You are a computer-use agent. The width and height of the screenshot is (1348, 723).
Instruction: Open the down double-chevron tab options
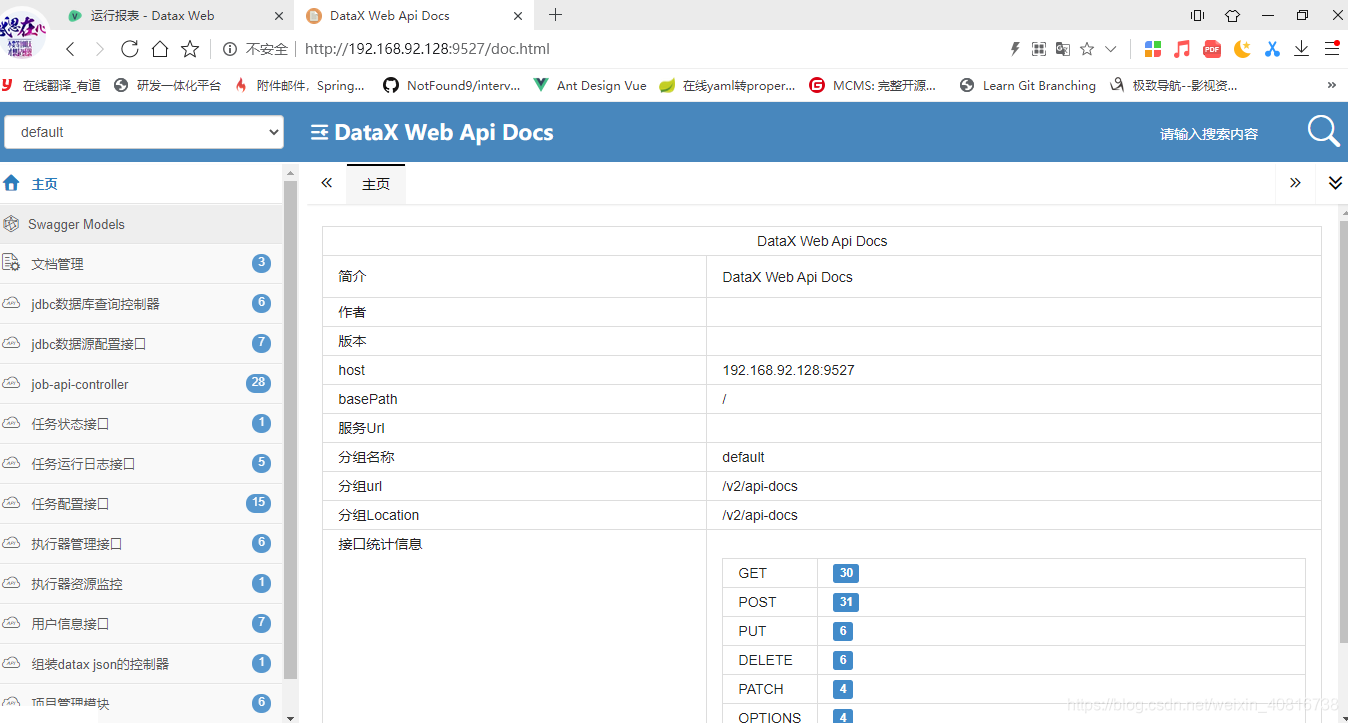pos(1334,183)
